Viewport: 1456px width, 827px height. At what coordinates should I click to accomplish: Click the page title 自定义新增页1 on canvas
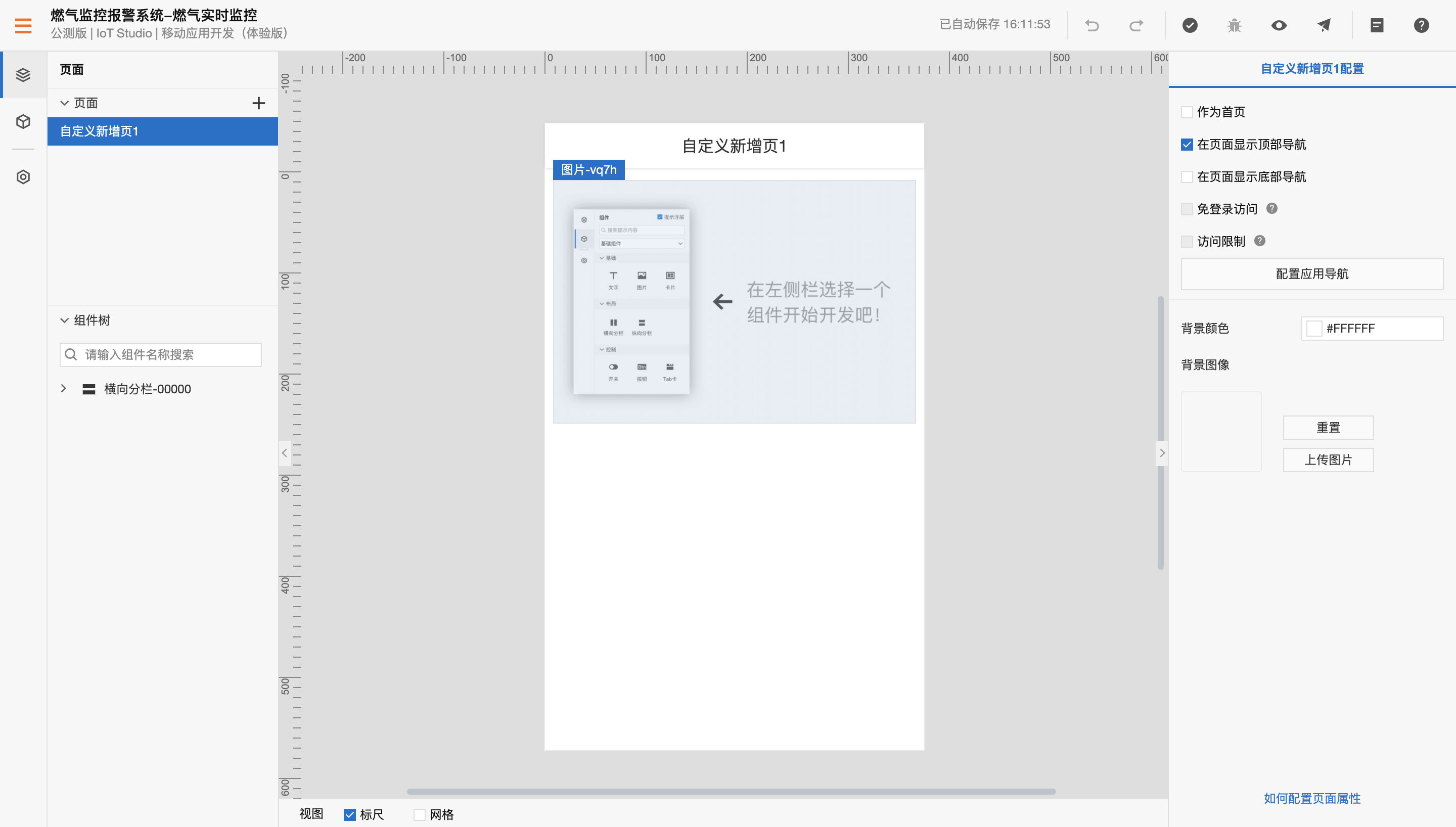pos(734,146)
